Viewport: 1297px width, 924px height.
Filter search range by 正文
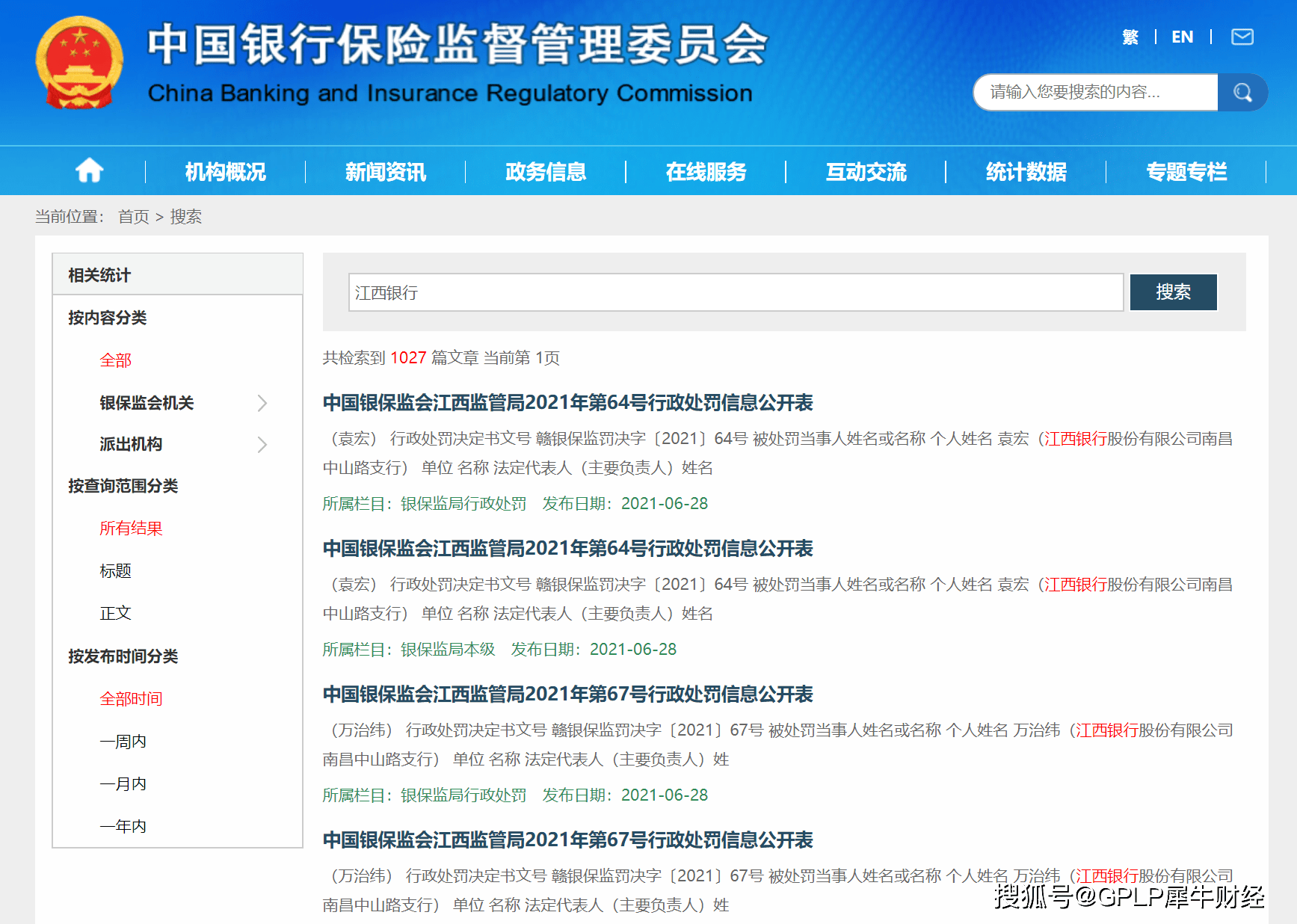116,613
